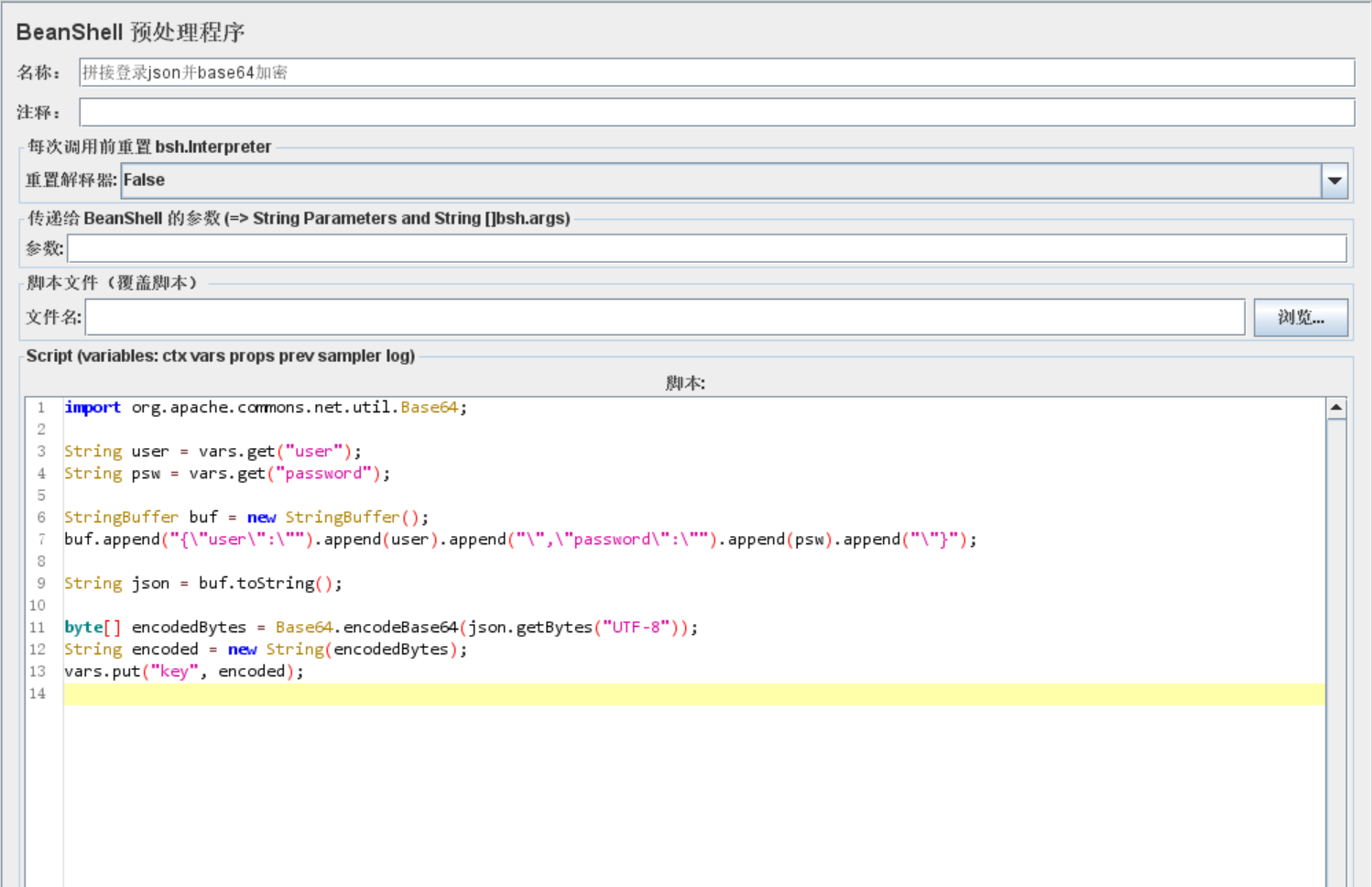
Task: Click the new String(encodedBytes) line
Action: [x=266, y=650]
